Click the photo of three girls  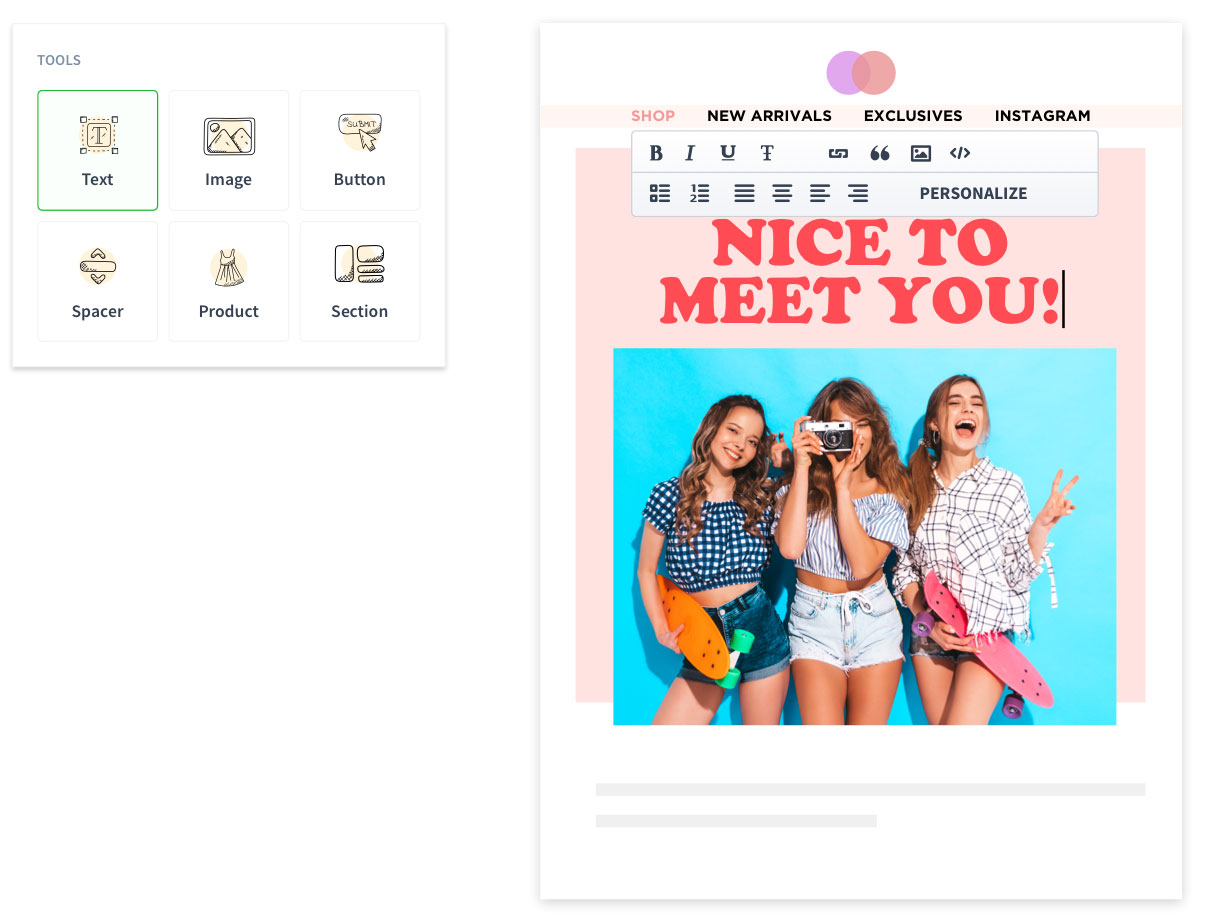coord(864,536)
